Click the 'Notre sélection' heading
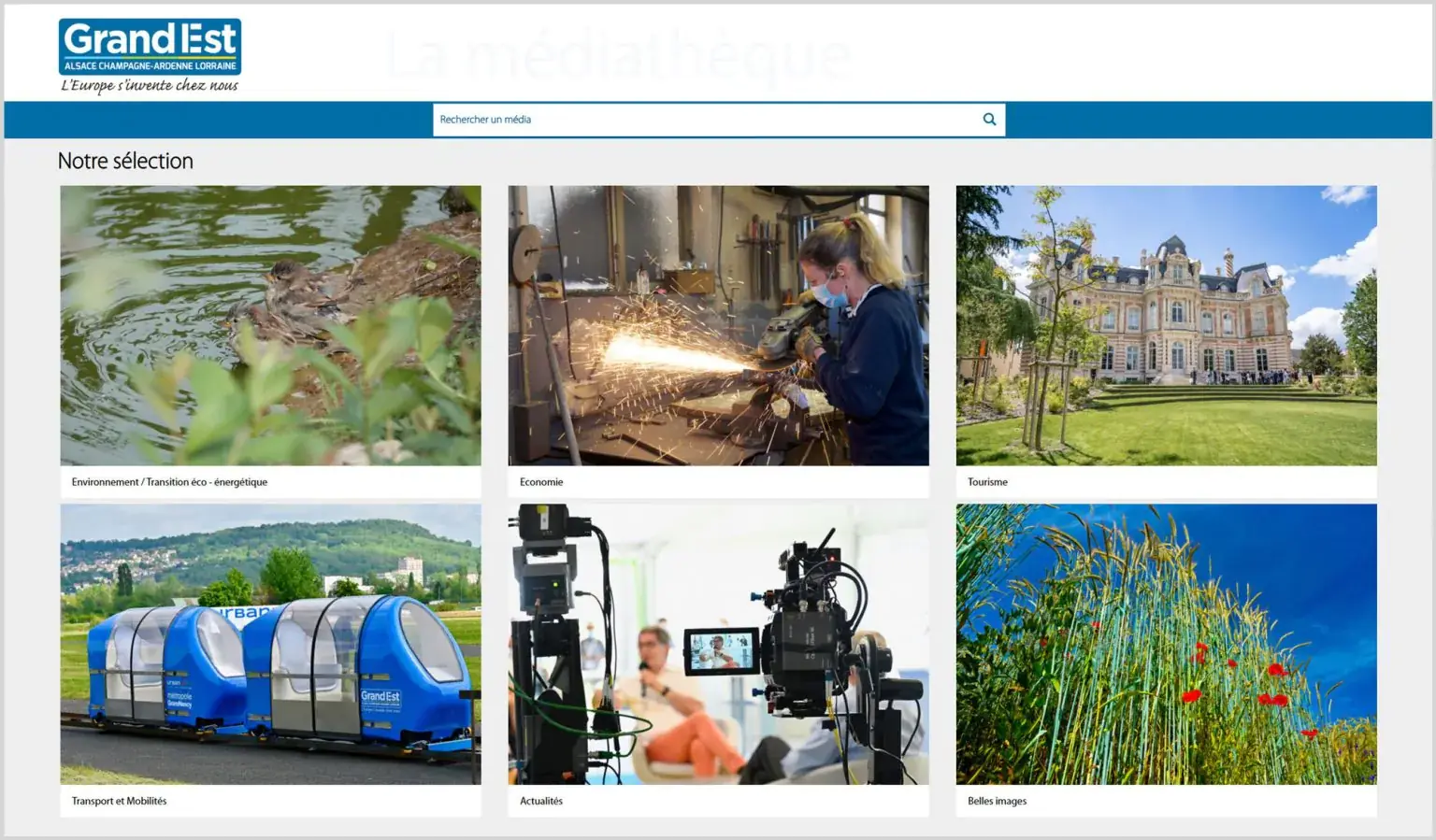This screenshot has height=840, width=1436. (x=125, y=161)
